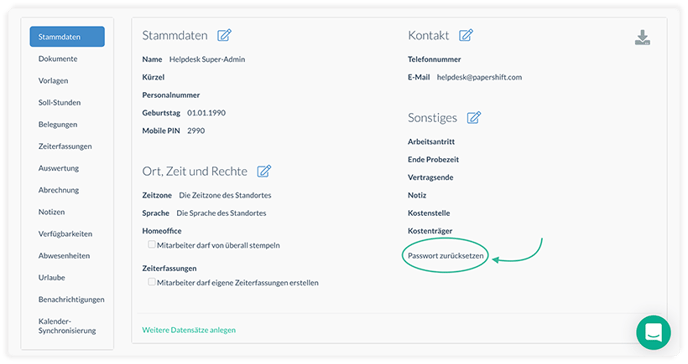Go to Notizen in the sidebar

point(51,212)
